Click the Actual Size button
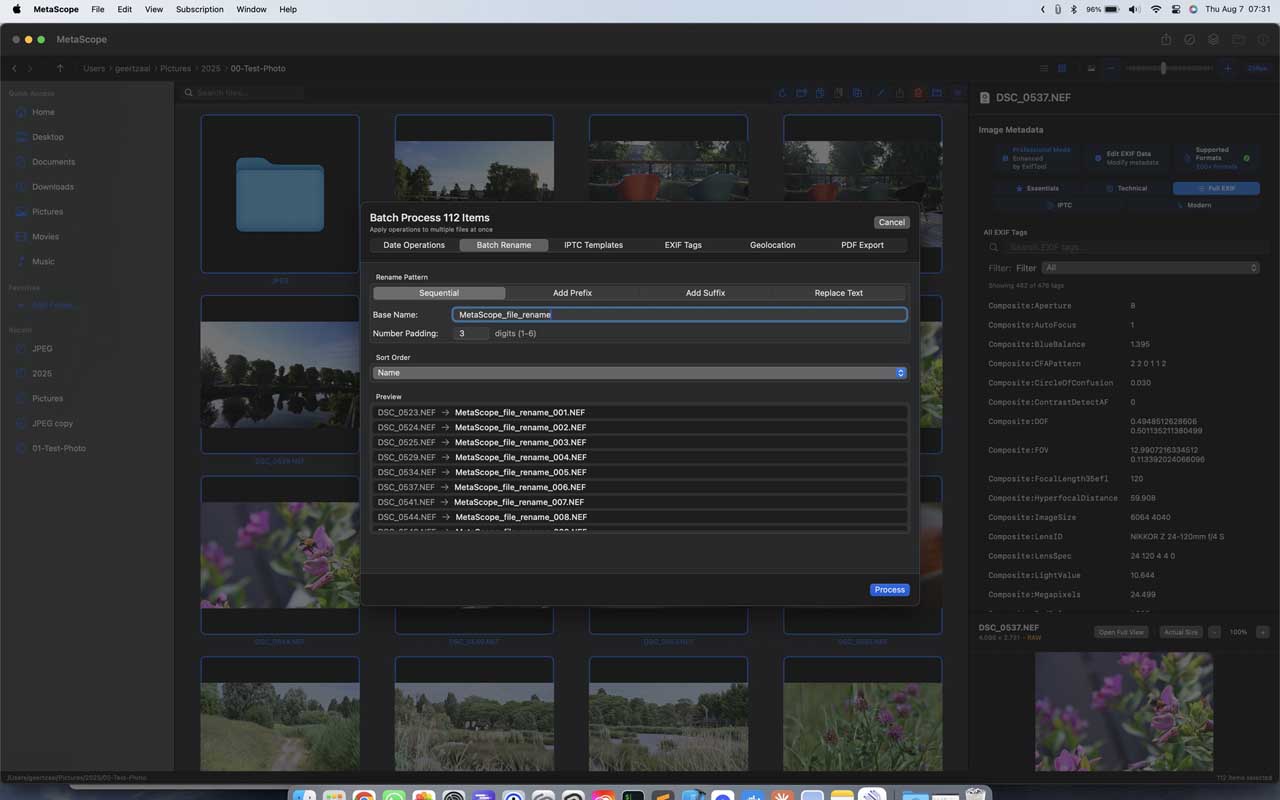The height and width of the screenshot is (800, 1280). click(1180, 632)
